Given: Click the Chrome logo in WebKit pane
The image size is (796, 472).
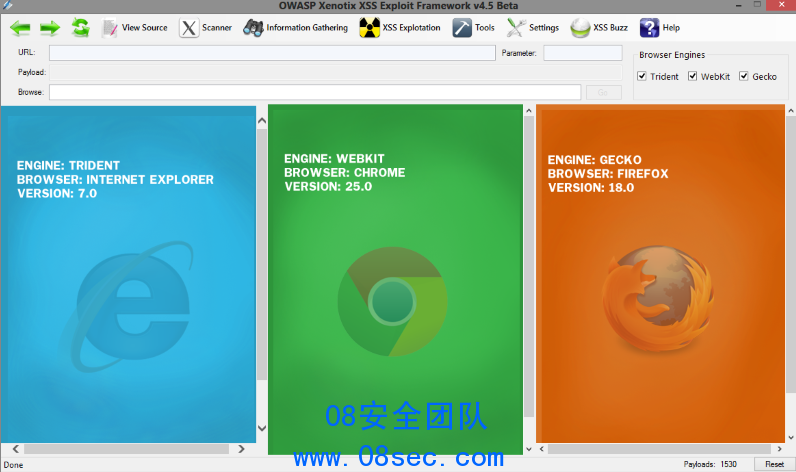Looking at the screenshot, I should click(392, 301).
